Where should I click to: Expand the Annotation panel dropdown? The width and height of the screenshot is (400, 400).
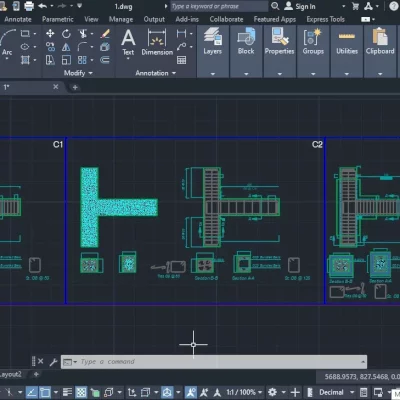pyautogui.click(x=156, y=73)
